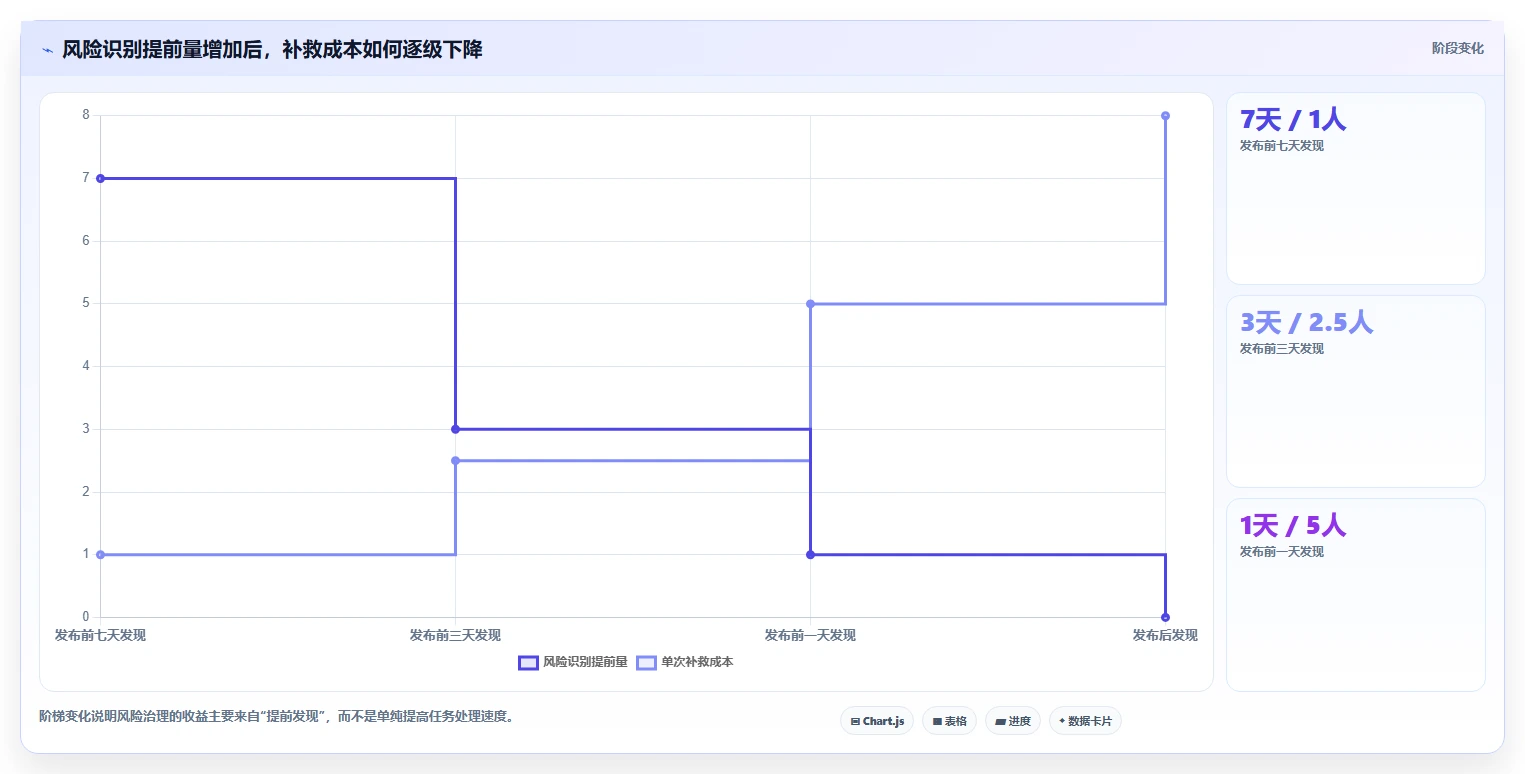The height and width of the screenshot is (774, 1525).
Task: Open the 1天 / 5人 data card
Action: pyautogui.click(x=1355, y=594)
